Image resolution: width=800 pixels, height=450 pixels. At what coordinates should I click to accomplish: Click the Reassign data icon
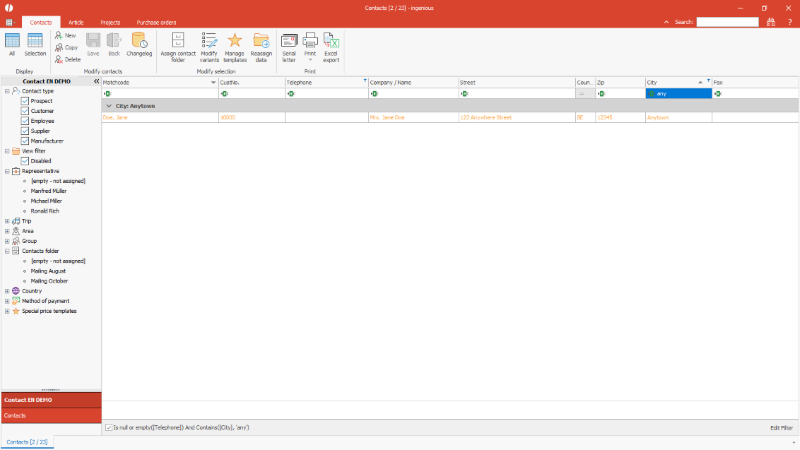point(261,45)
